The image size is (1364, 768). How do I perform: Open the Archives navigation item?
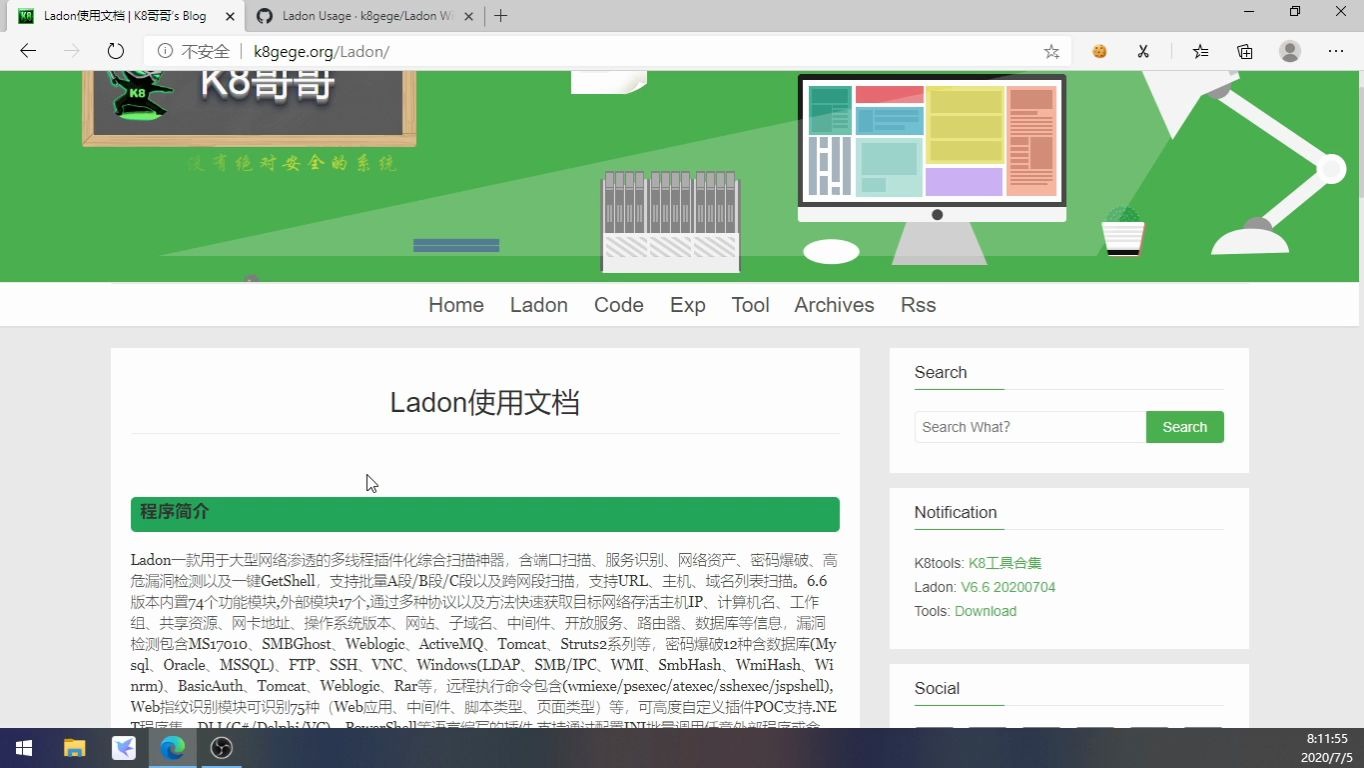834,305
